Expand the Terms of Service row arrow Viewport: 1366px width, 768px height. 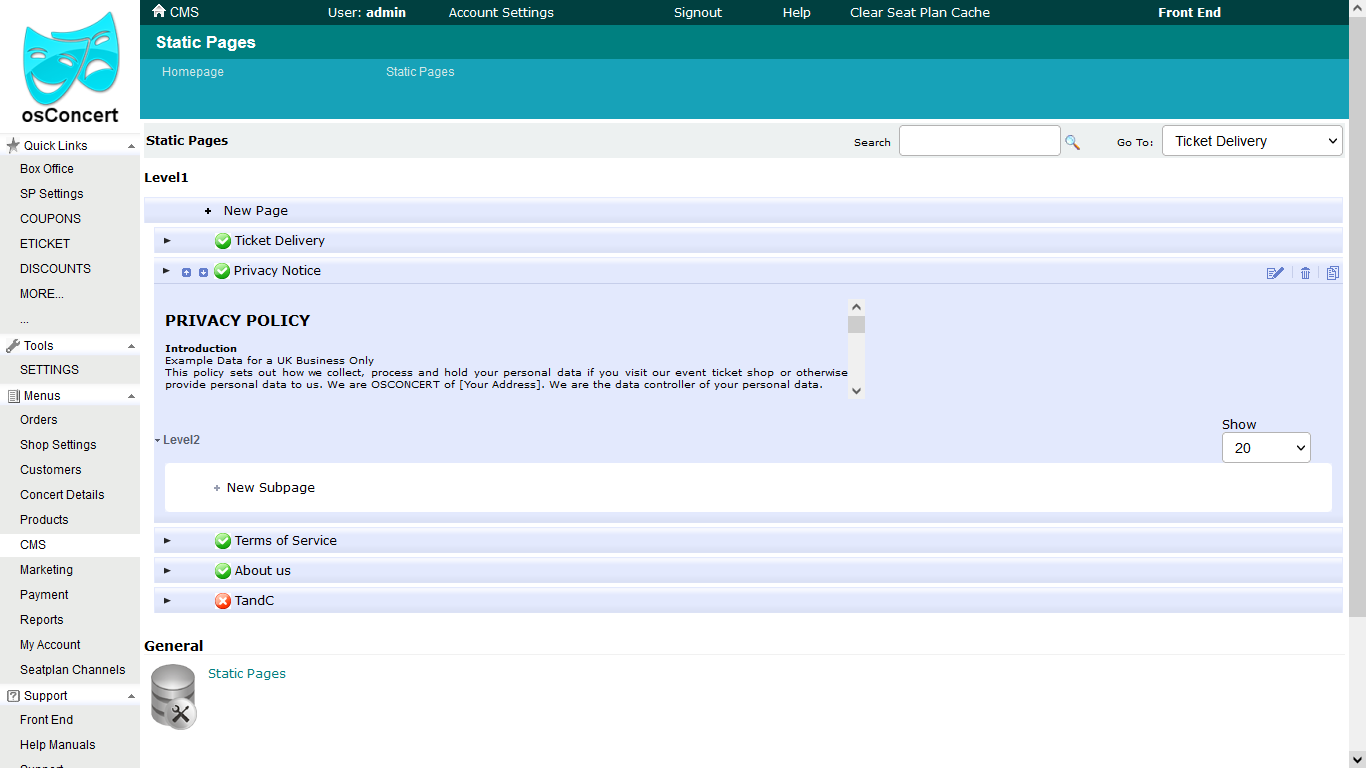(x=167, y=541)
